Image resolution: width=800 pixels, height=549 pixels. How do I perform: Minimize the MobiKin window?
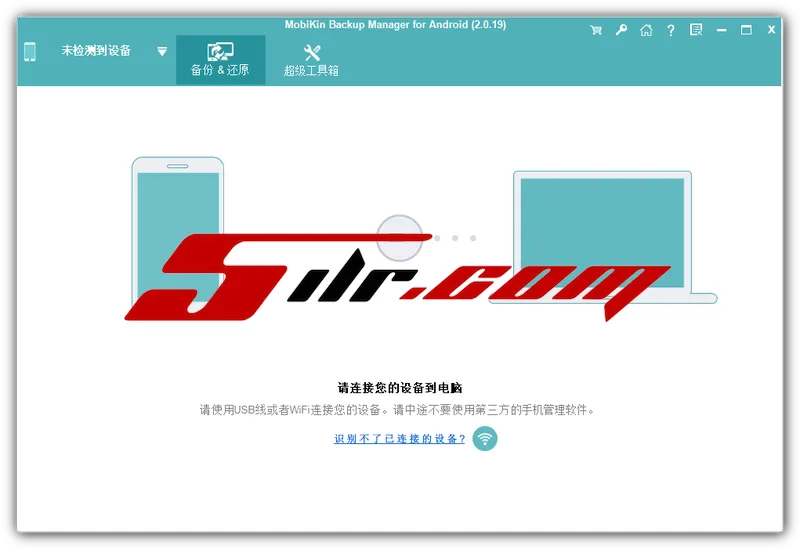click(721, 31)
